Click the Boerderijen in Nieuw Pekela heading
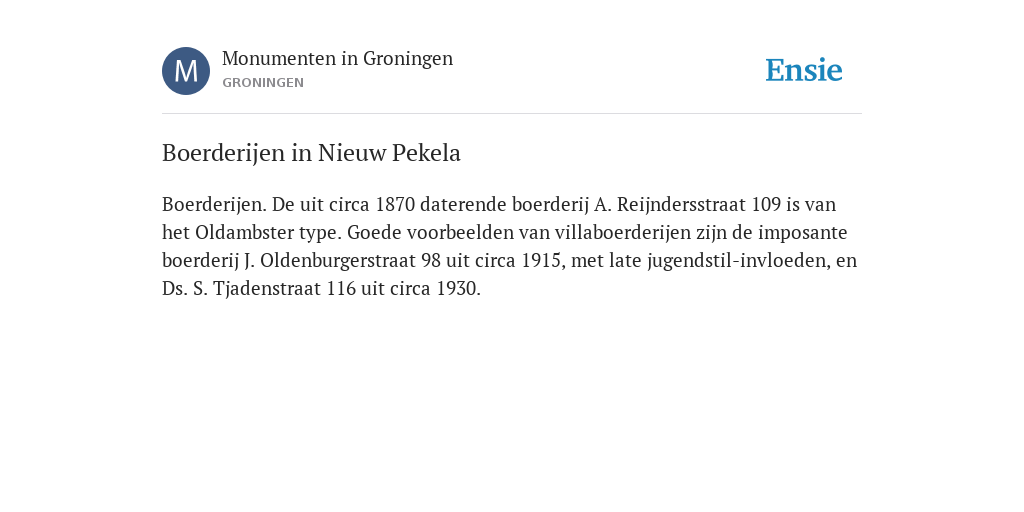Screen dimensions: 1024x512 [312, 153]
